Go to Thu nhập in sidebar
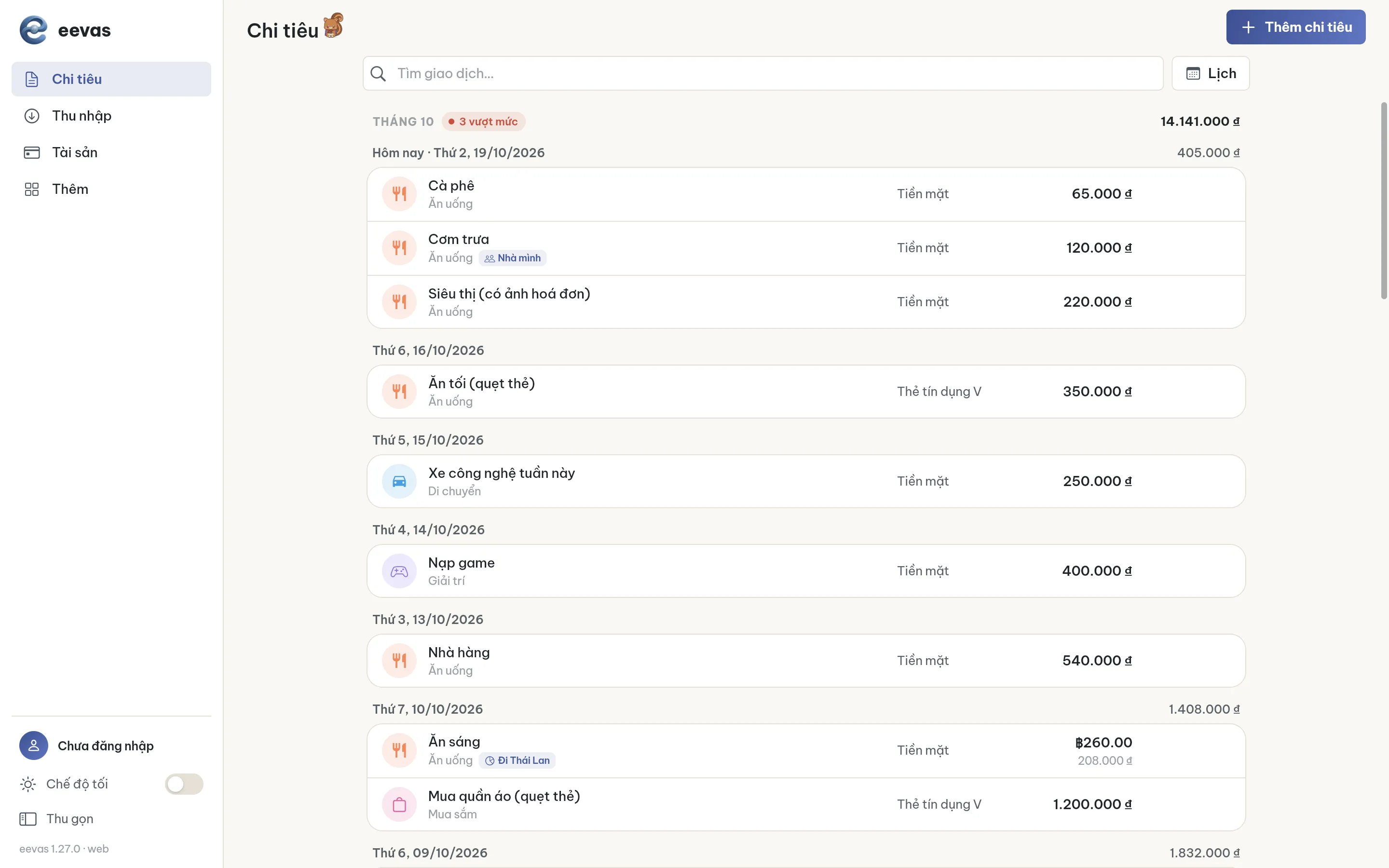 coord(111,116)
